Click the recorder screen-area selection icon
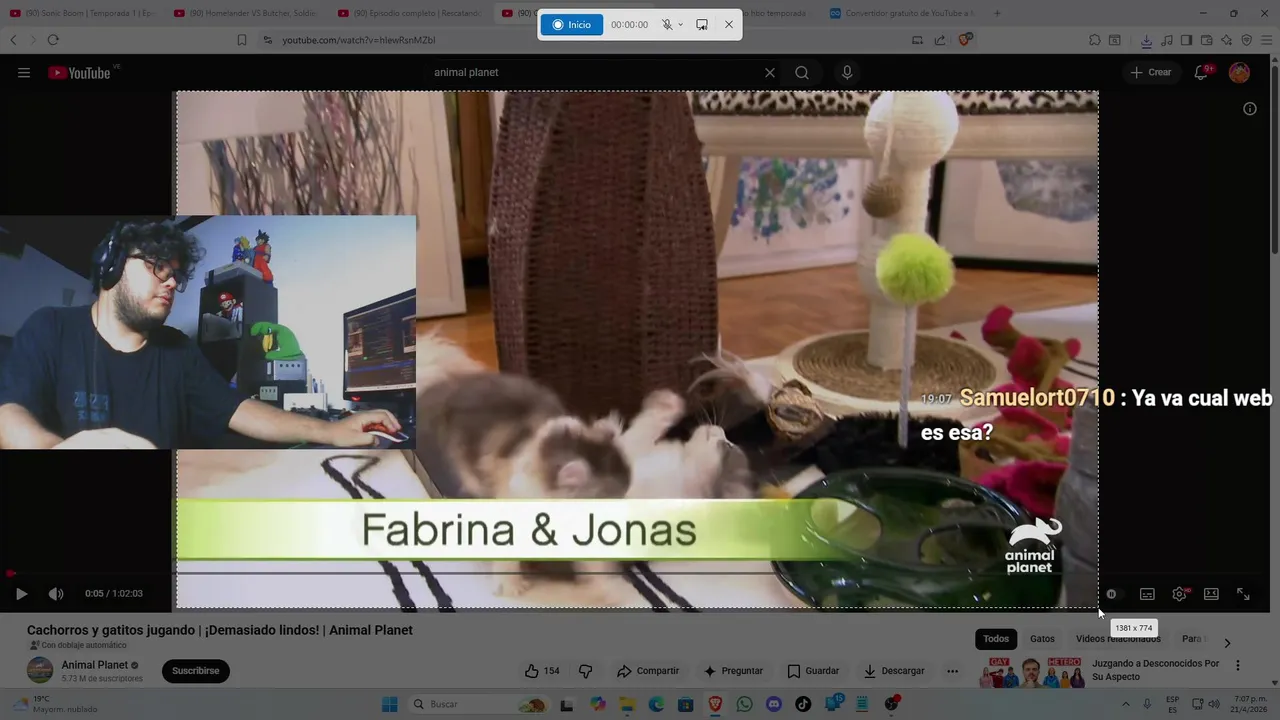The width and height of the screenshot is (1280, 720). [x=702, y=24]
